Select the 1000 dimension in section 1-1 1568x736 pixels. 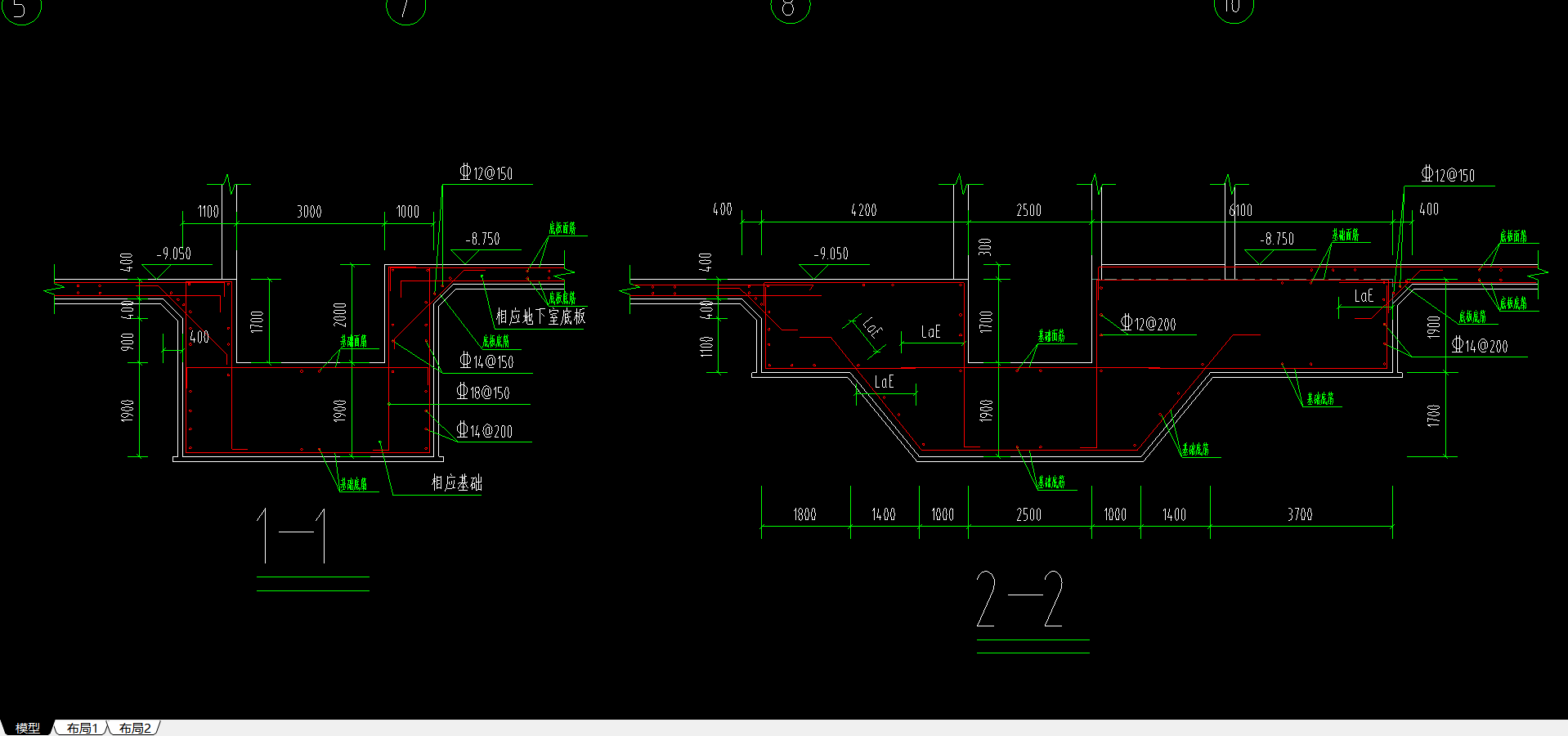tap(408, 212)
